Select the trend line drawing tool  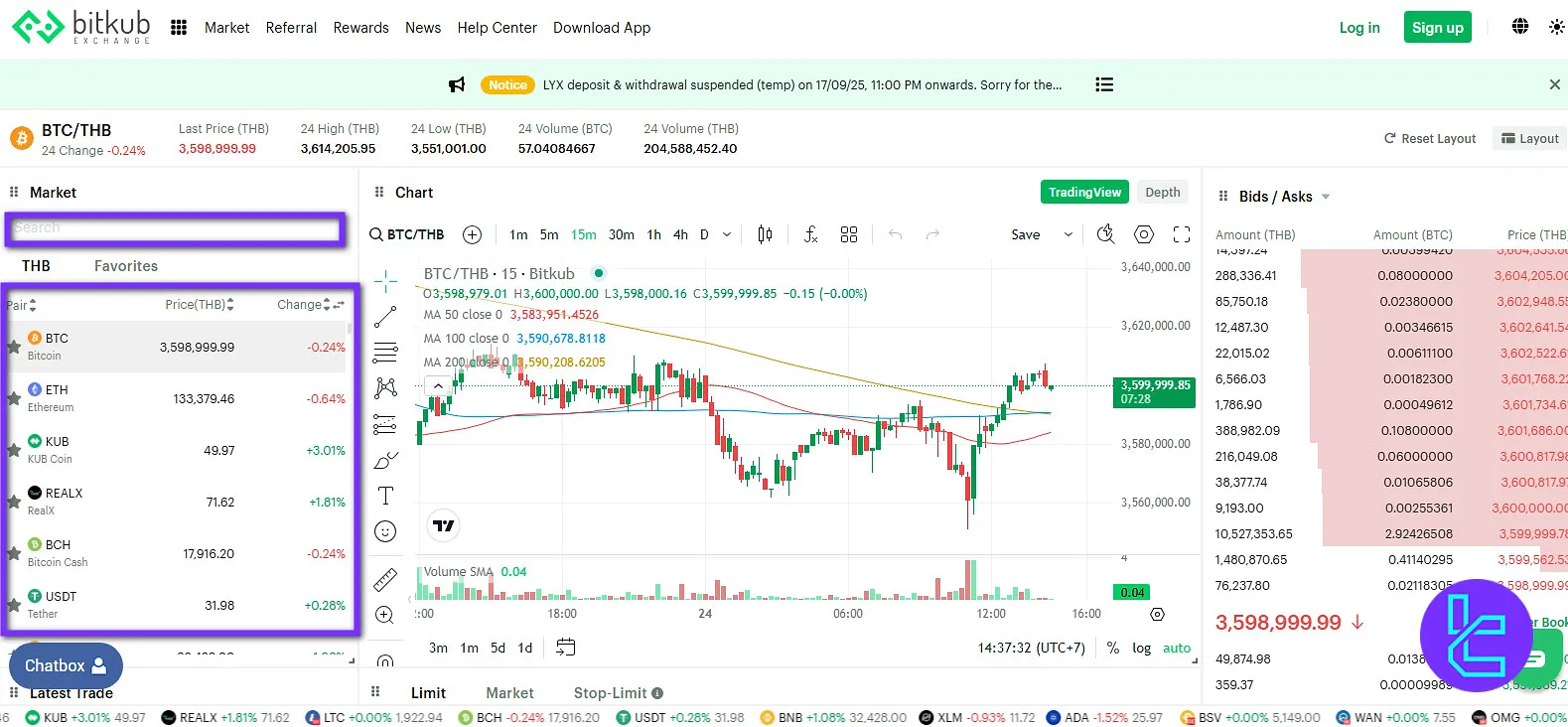[x=385, y=317]
